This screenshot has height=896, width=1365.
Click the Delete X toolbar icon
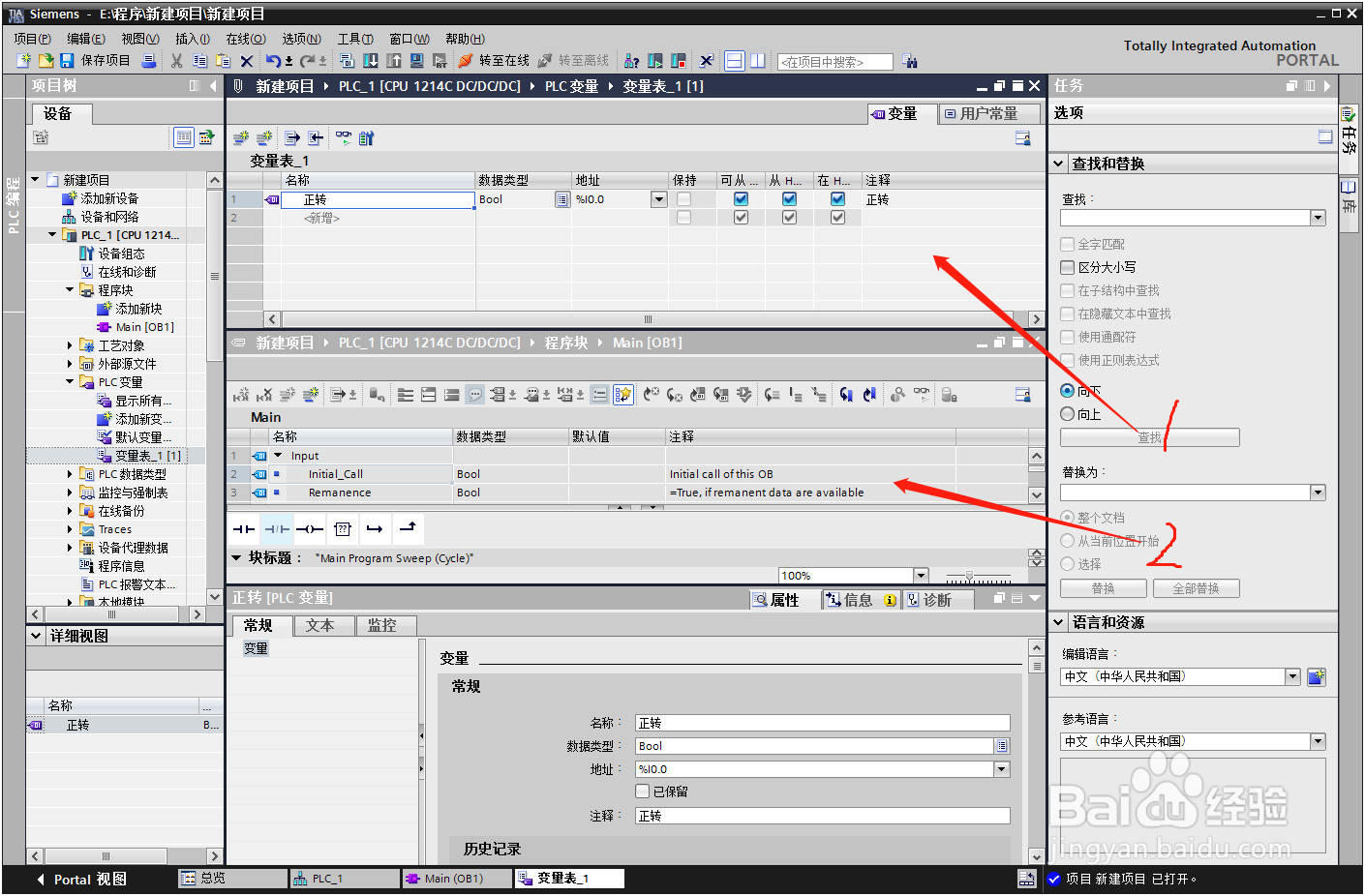247,61
